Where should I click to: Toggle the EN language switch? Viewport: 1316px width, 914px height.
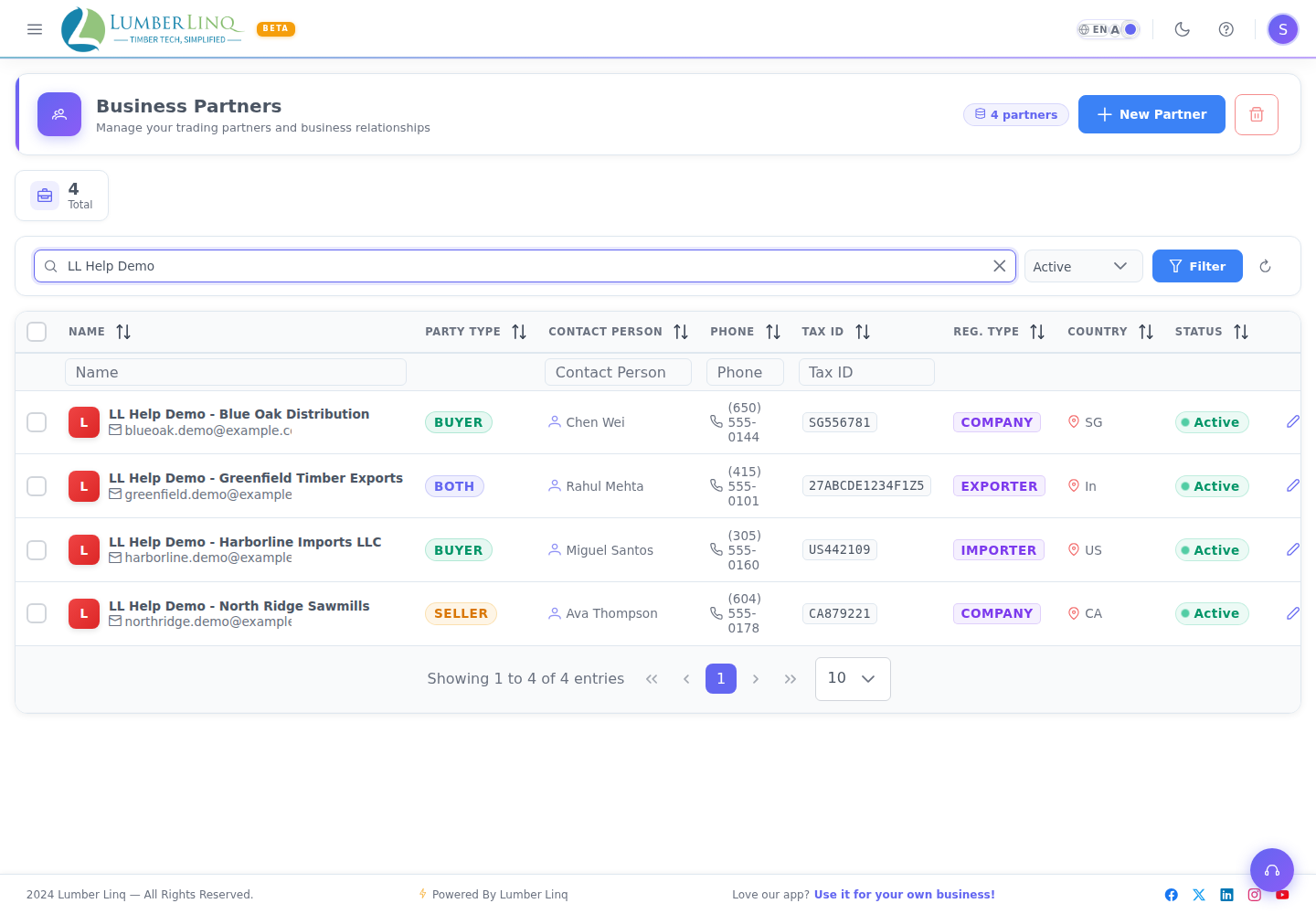click(1108, 29)
